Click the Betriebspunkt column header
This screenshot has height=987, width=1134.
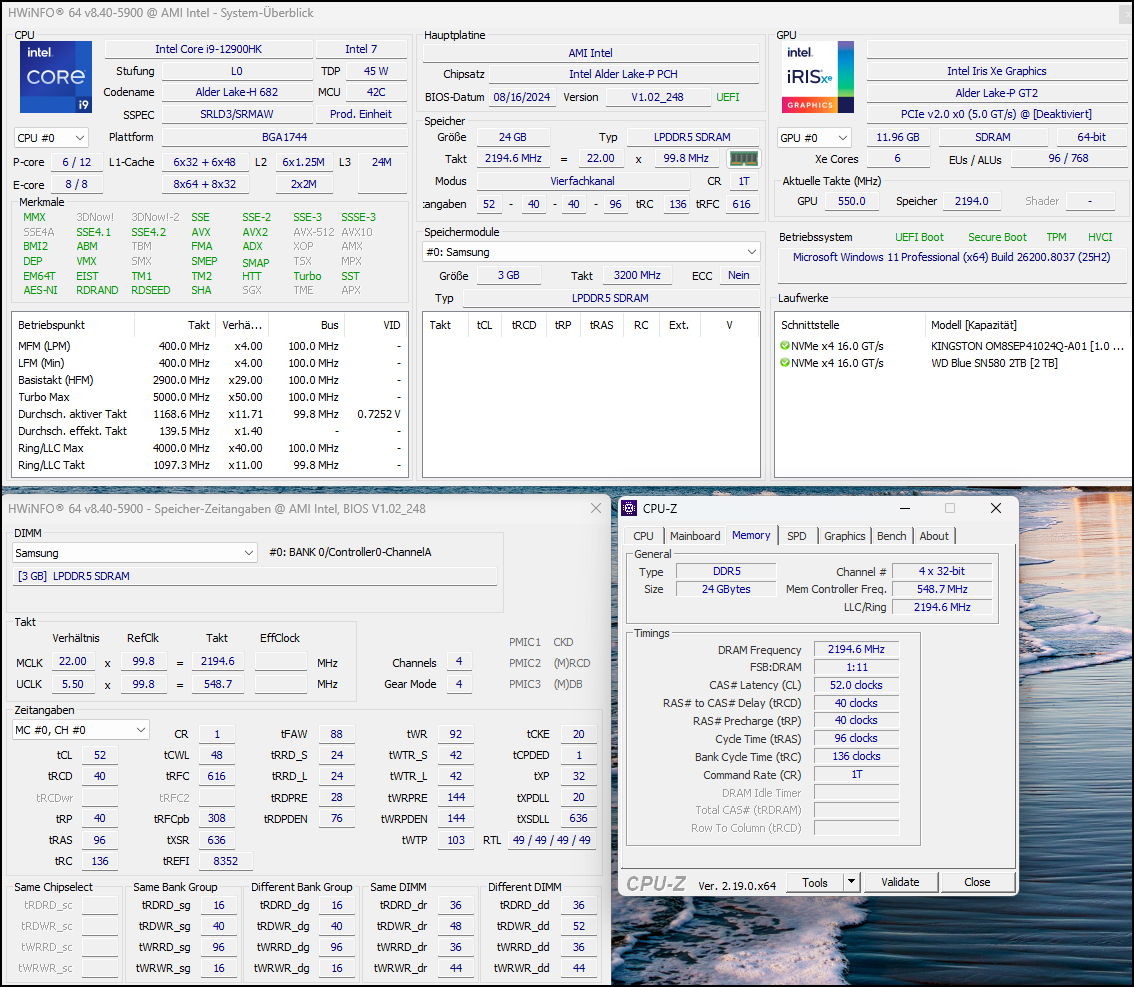tap(73, 325)
